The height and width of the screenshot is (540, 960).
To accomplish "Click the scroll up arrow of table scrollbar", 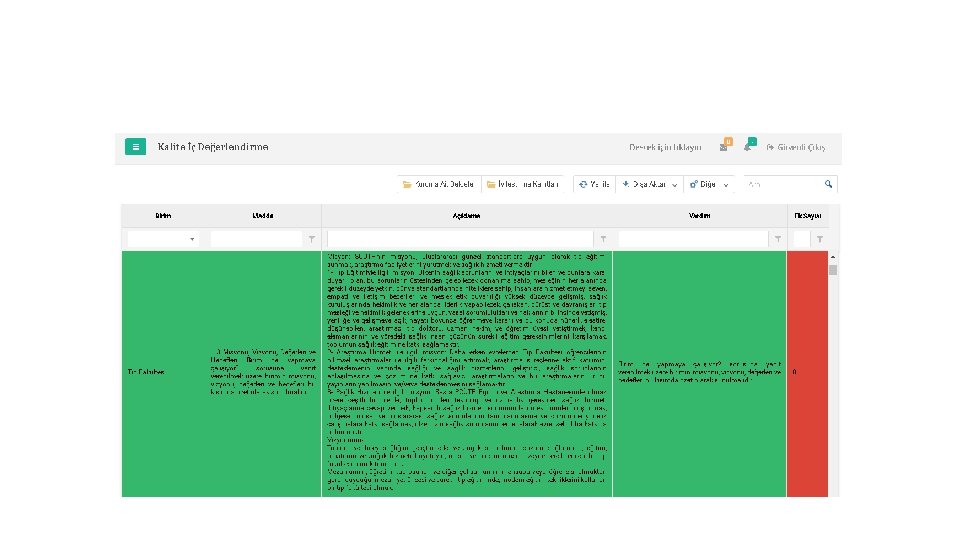I will (833, 257).
